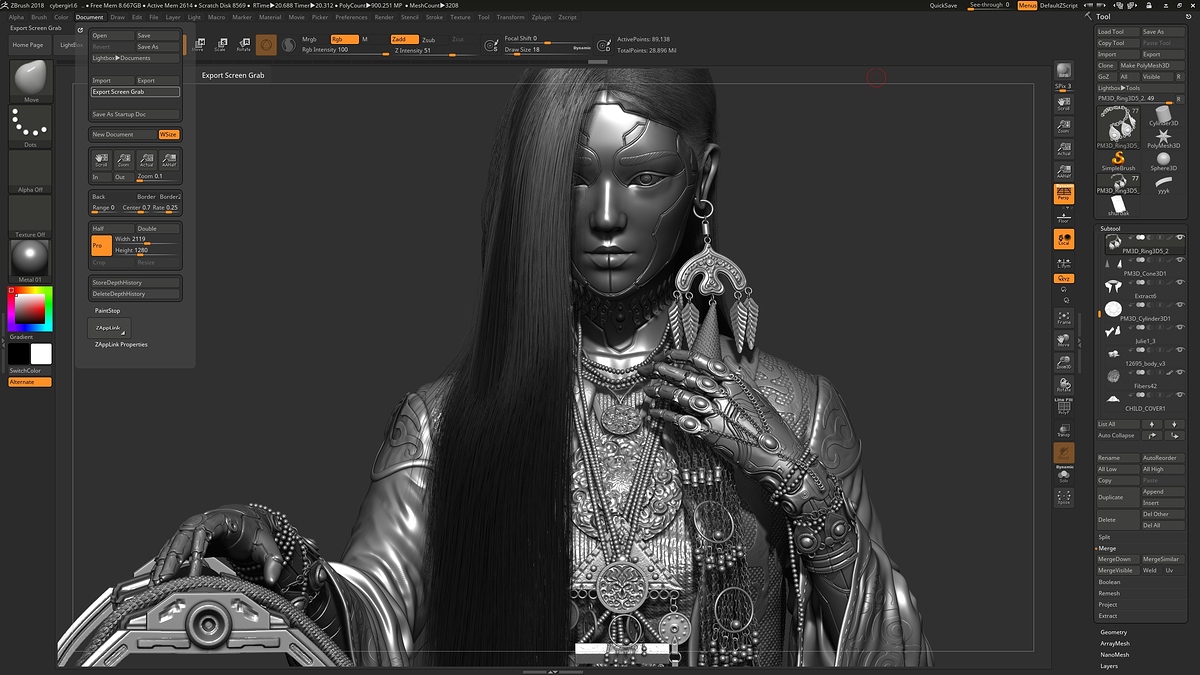This screenshot has height=675, width=1200.
Task: Select the SimpleBrush tool thumbnail
Action: (1118, 160)
